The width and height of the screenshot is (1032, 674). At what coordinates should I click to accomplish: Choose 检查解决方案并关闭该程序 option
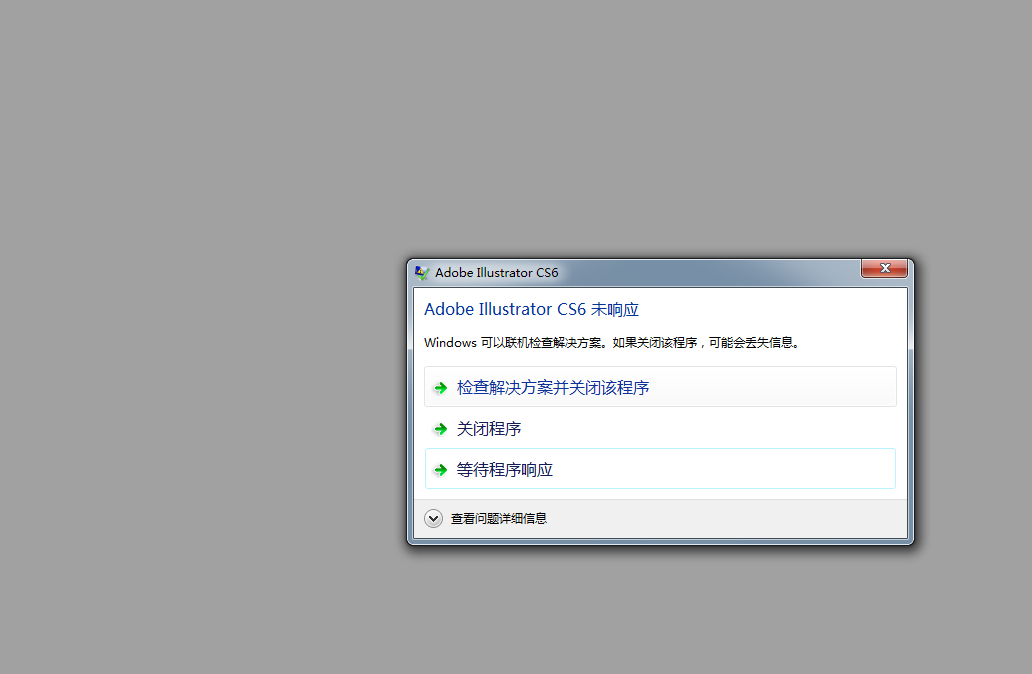click(x=660, y=387)
